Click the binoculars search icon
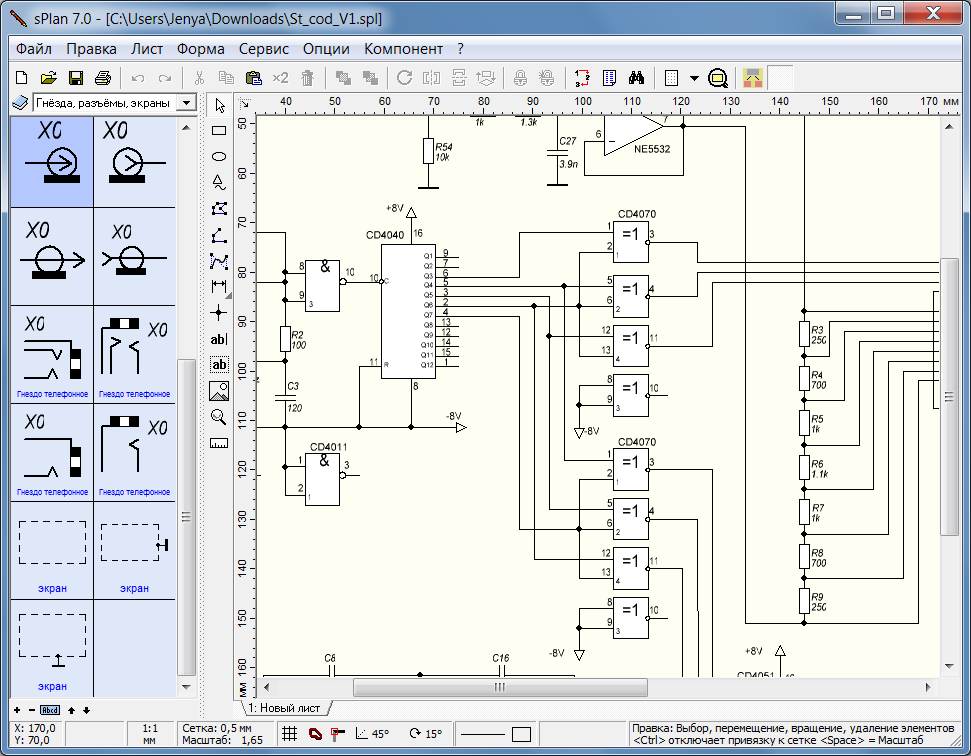The image size is (971, 756). click(636, 78)
